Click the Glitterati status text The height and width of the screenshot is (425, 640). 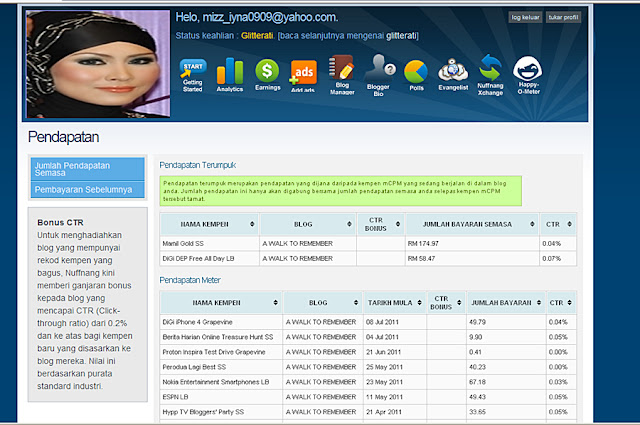(x=257, y=36)
